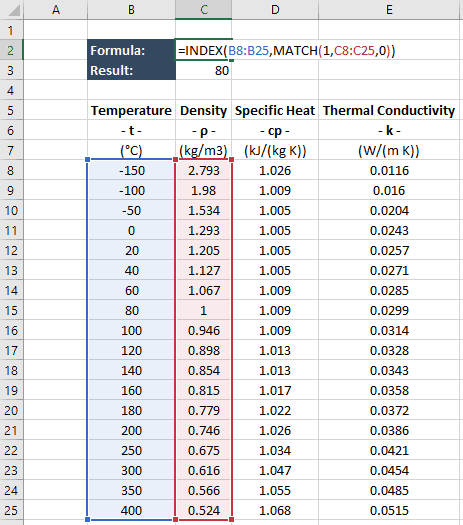Click the '- k -' symbol cell

(x=389, y=130)
